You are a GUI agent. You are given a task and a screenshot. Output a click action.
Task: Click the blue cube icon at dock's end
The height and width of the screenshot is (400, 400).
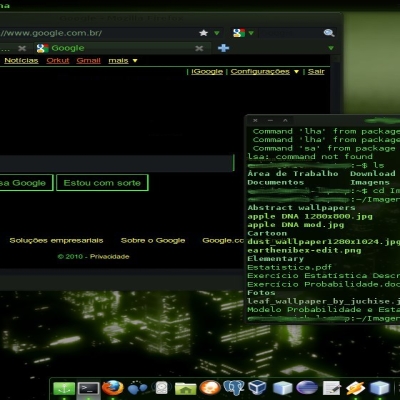(379, 388)
